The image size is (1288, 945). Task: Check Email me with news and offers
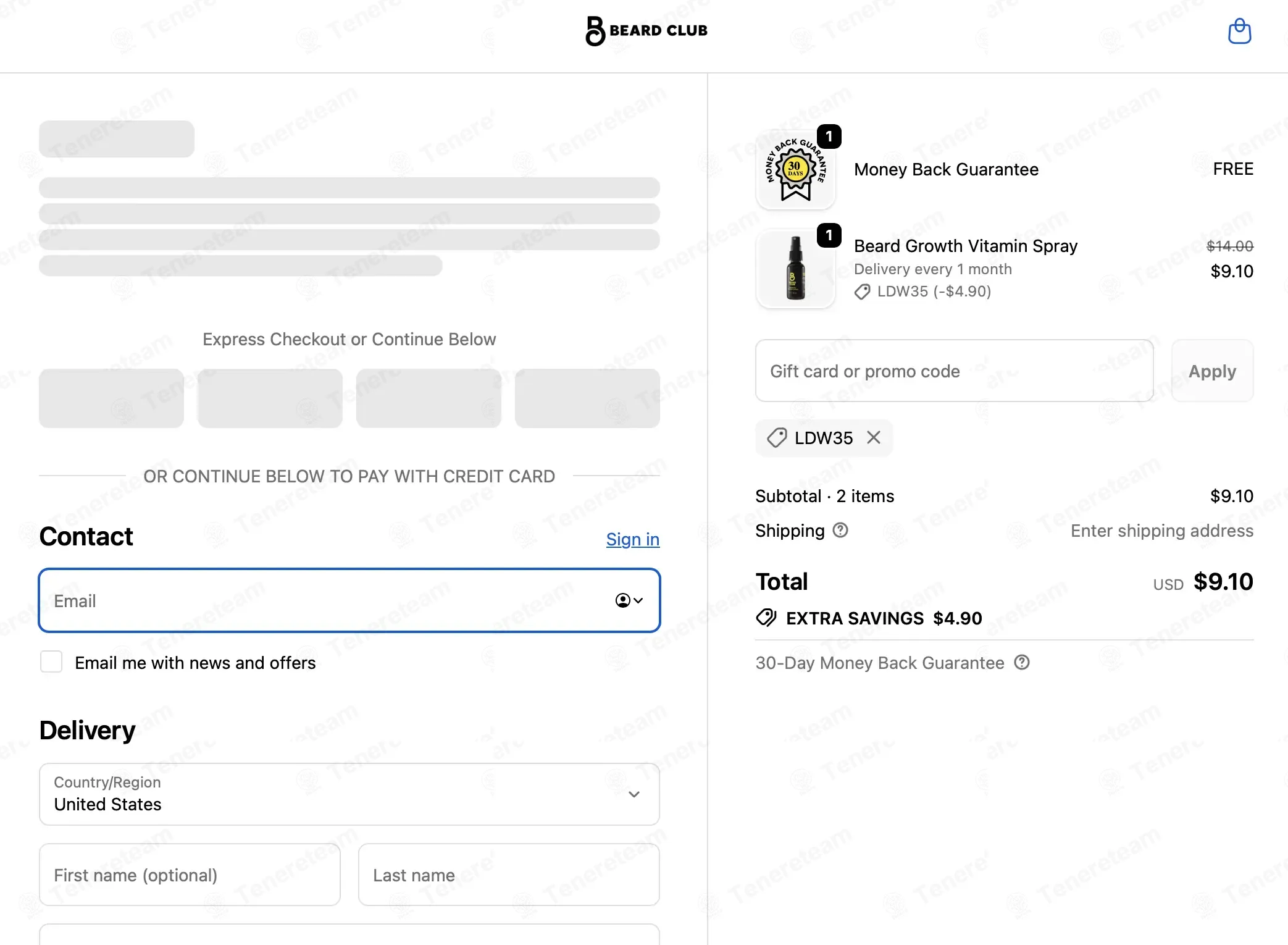tap(51, 661)
